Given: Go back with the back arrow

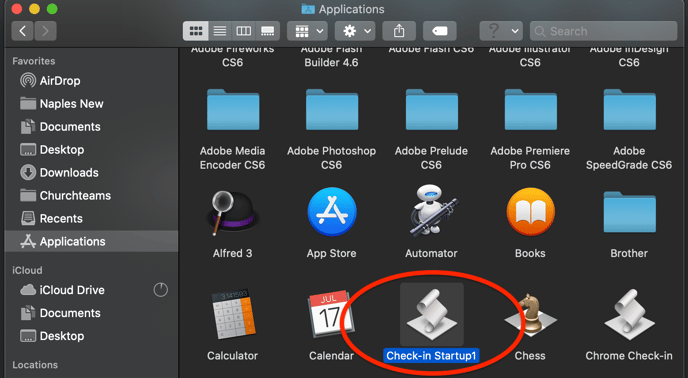Looking at the screenshot, I should [22, 31].
